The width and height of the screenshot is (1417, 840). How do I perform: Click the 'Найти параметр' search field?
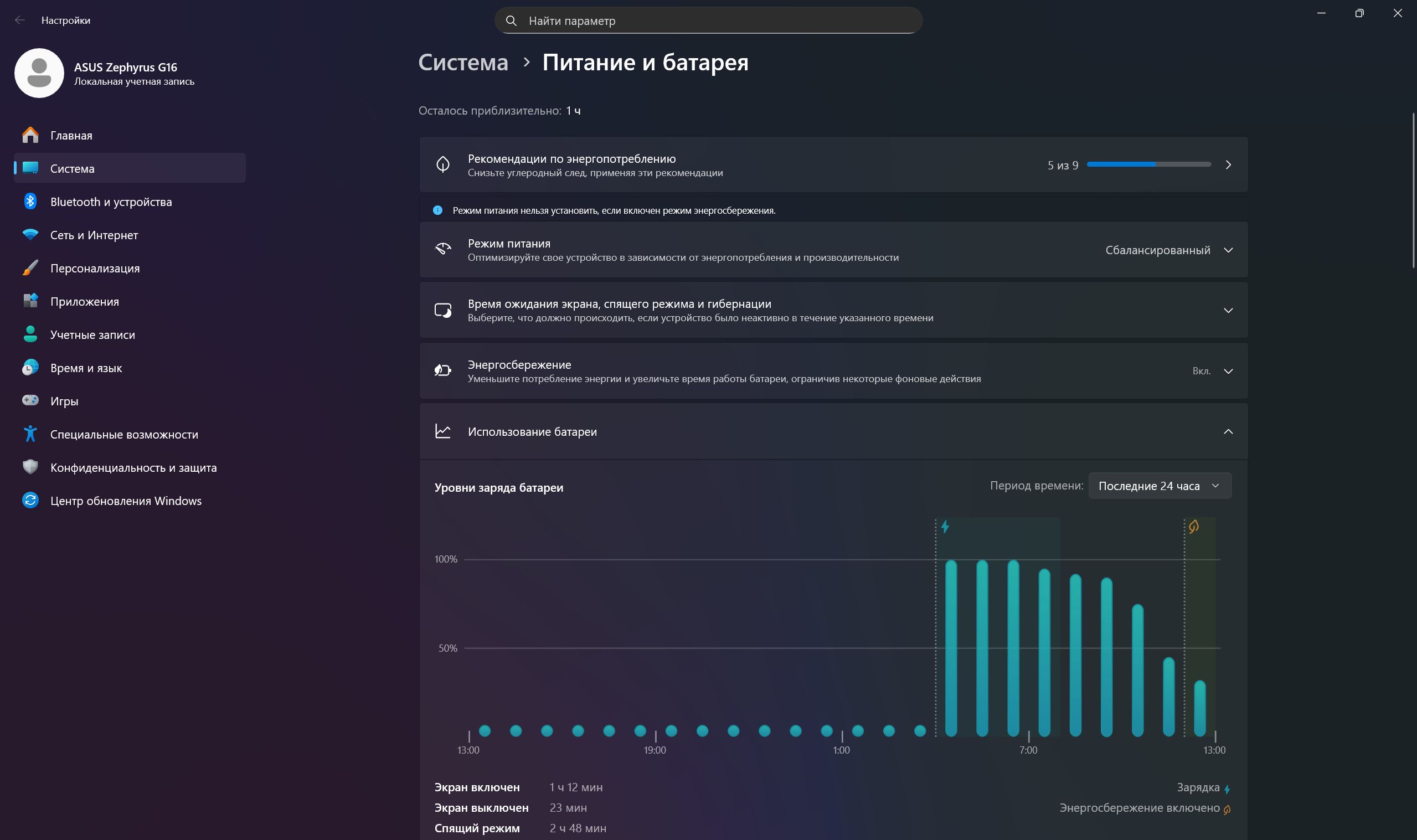(x=709, y=20)
